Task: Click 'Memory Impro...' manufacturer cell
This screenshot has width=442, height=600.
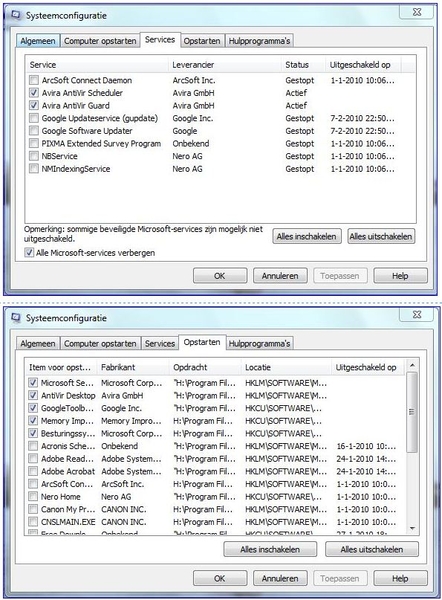Action: pos(131,421)
